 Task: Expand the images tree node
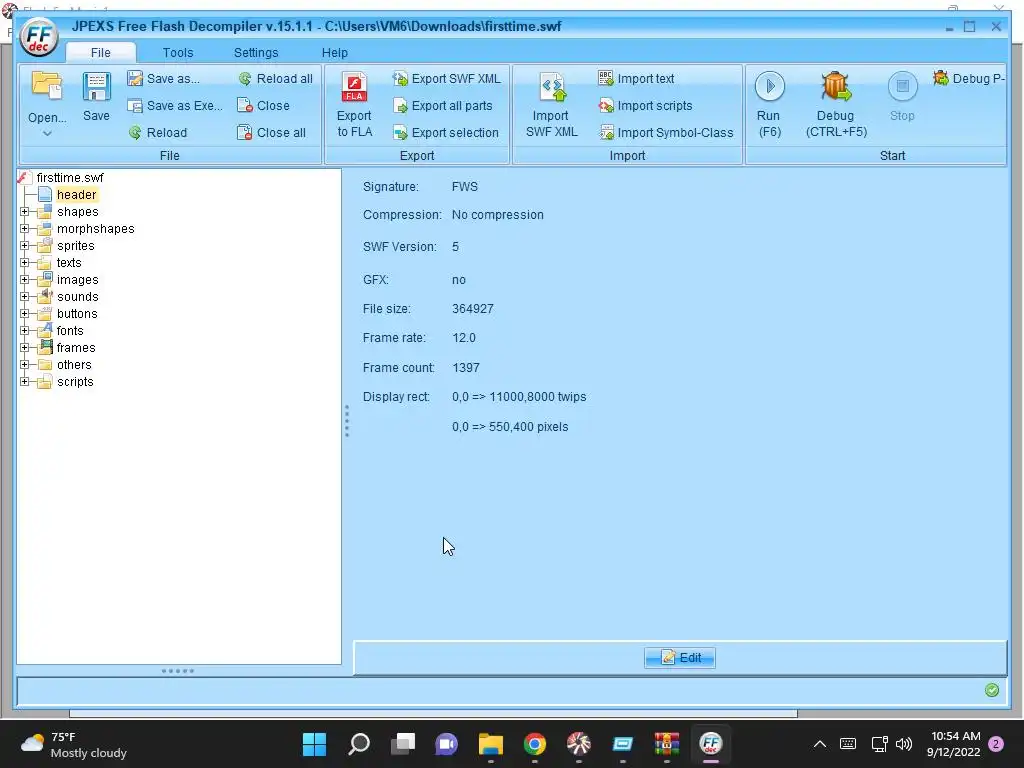click(x=25, y=280)
